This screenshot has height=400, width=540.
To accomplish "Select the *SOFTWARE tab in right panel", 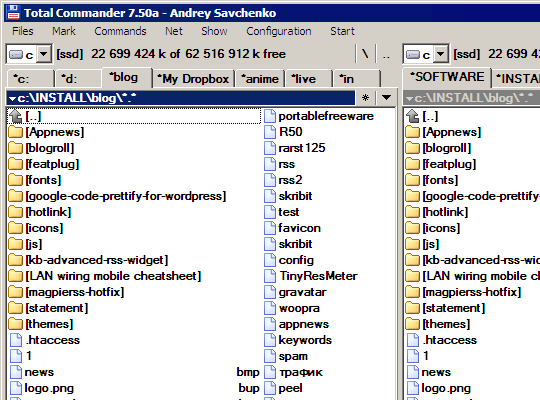I will click(x=447, y=77).
